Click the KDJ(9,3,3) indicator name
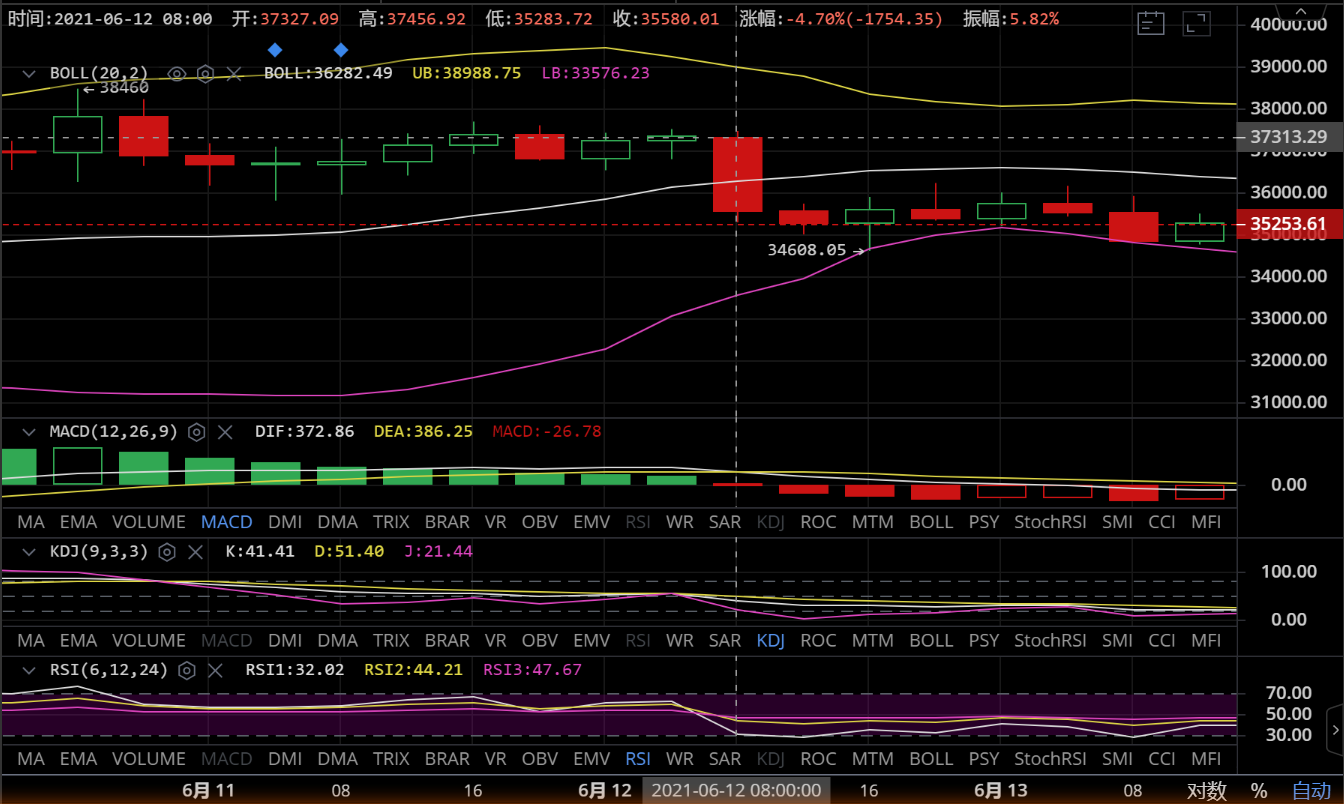The height and width of the screenshot is (804, 1344). click(100, 551)
